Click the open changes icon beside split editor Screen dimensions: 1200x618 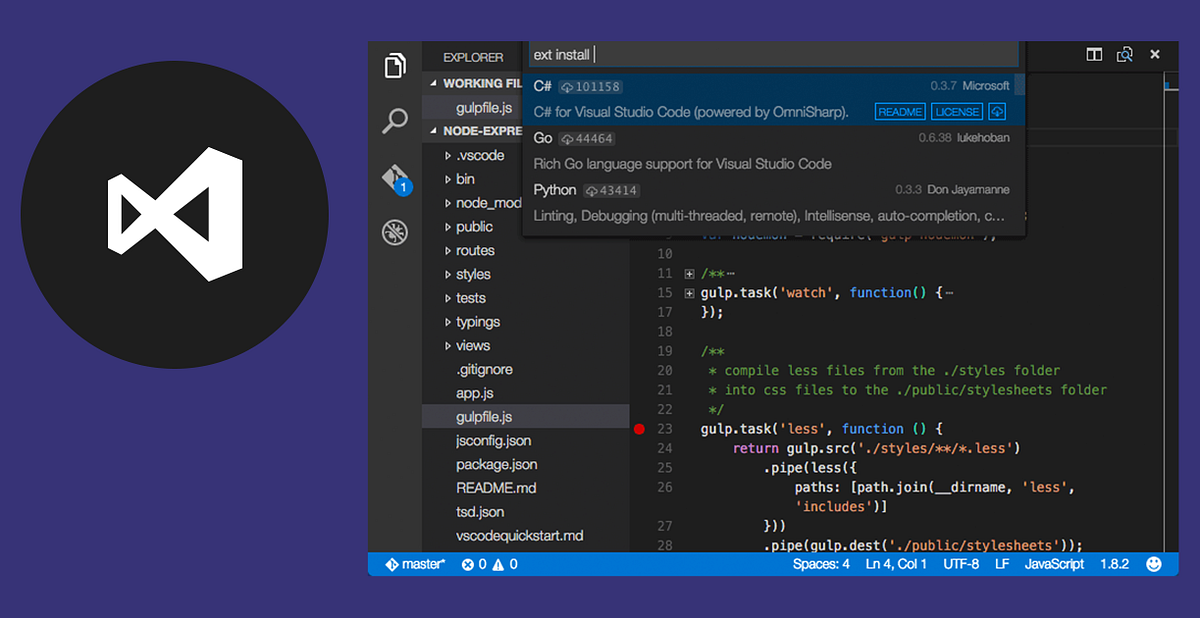click(1125, 55)
